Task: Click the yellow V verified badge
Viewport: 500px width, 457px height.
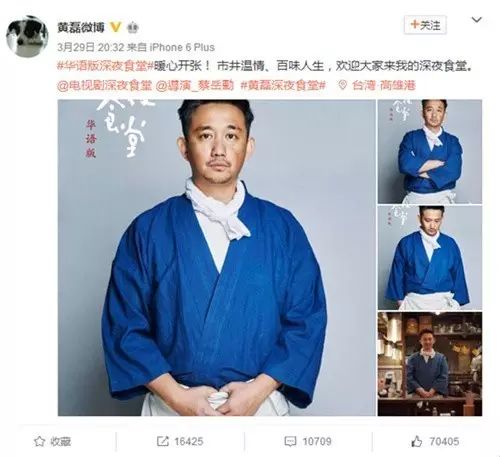Action: tap(115, 27)
